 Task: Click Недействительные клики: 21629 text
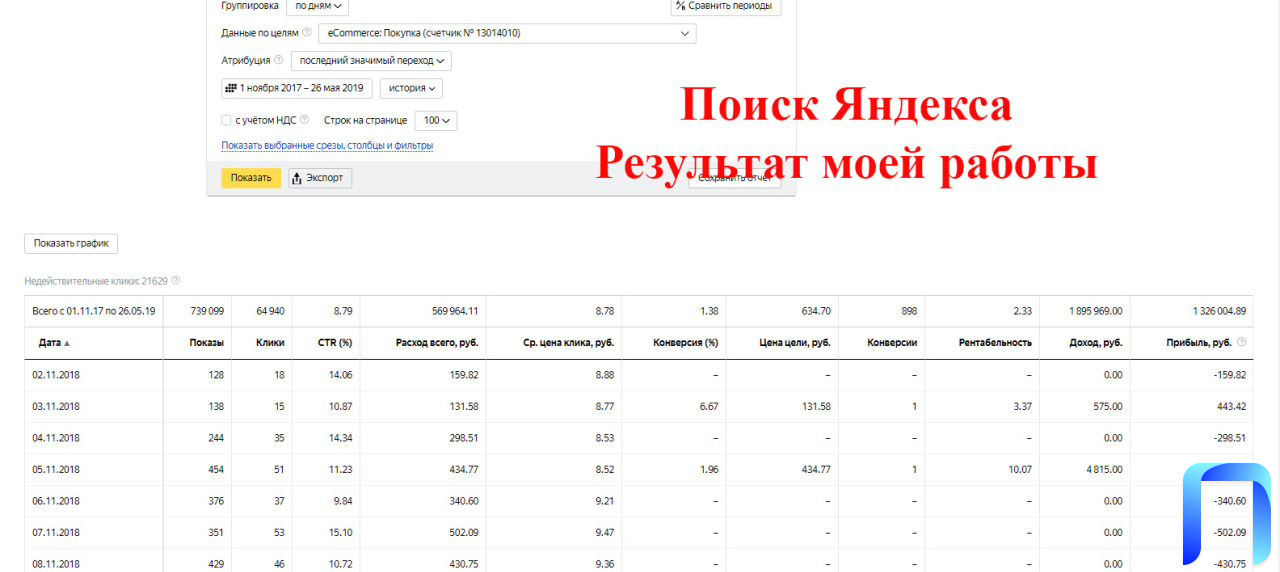click(x=96, y=281)
